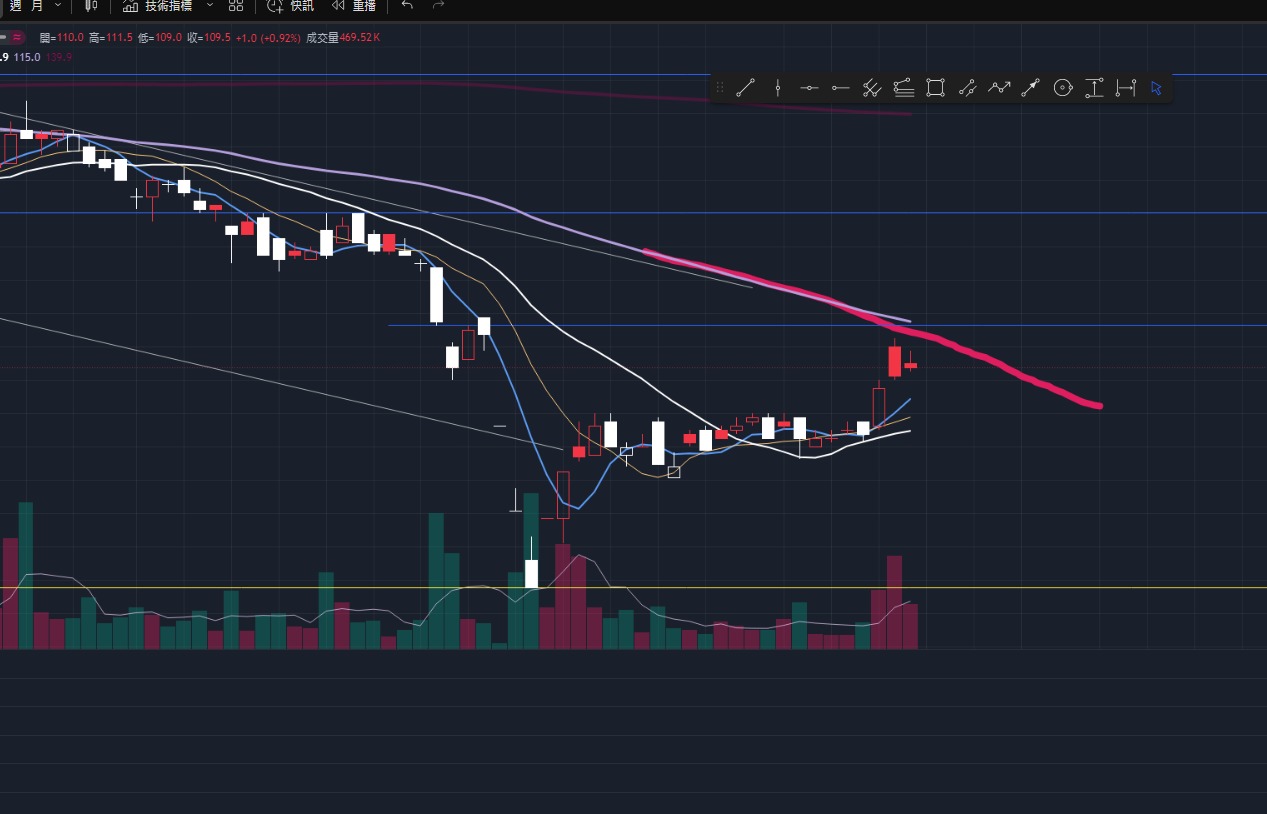
Task: Toggle the pink indicator badge in legend
Action: 17,37
